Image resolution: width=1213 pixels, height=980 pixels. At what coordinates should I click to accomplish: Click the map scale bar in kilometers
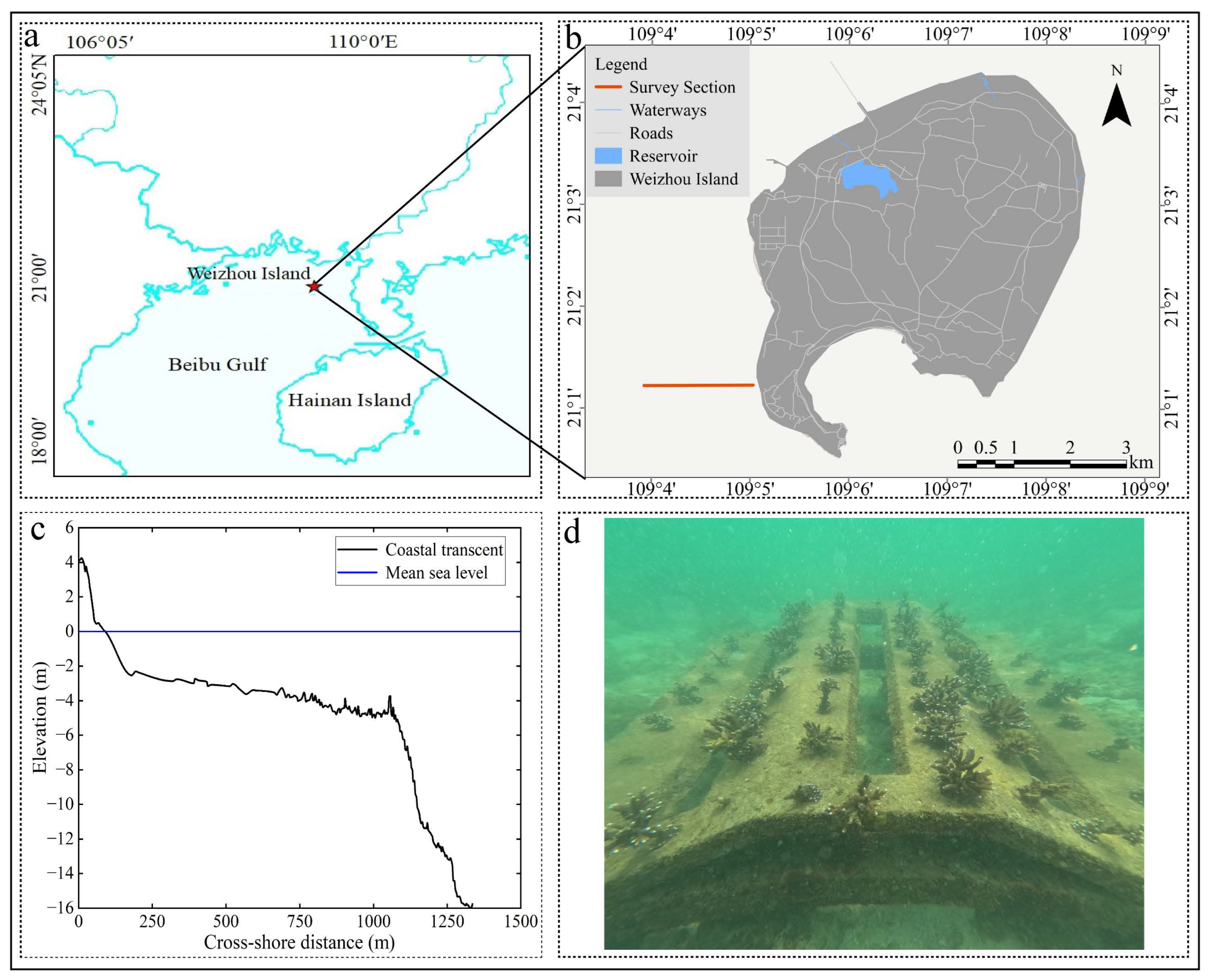tap(1042, 464)
